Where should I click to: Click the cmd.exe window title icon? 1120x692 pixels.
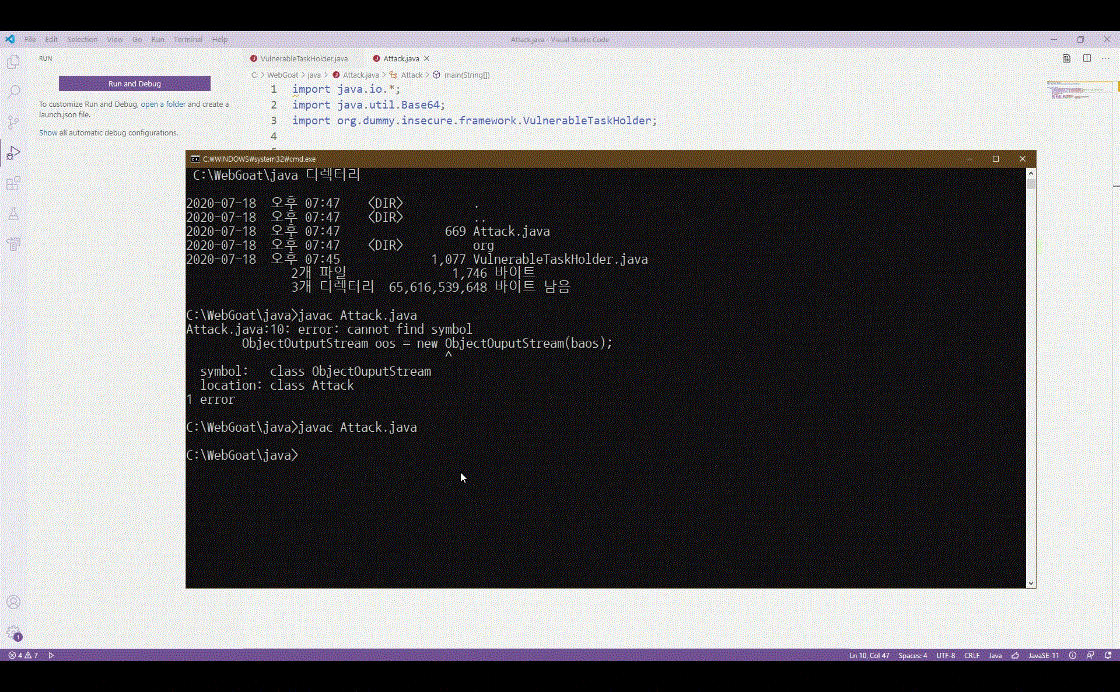point(194,159)
